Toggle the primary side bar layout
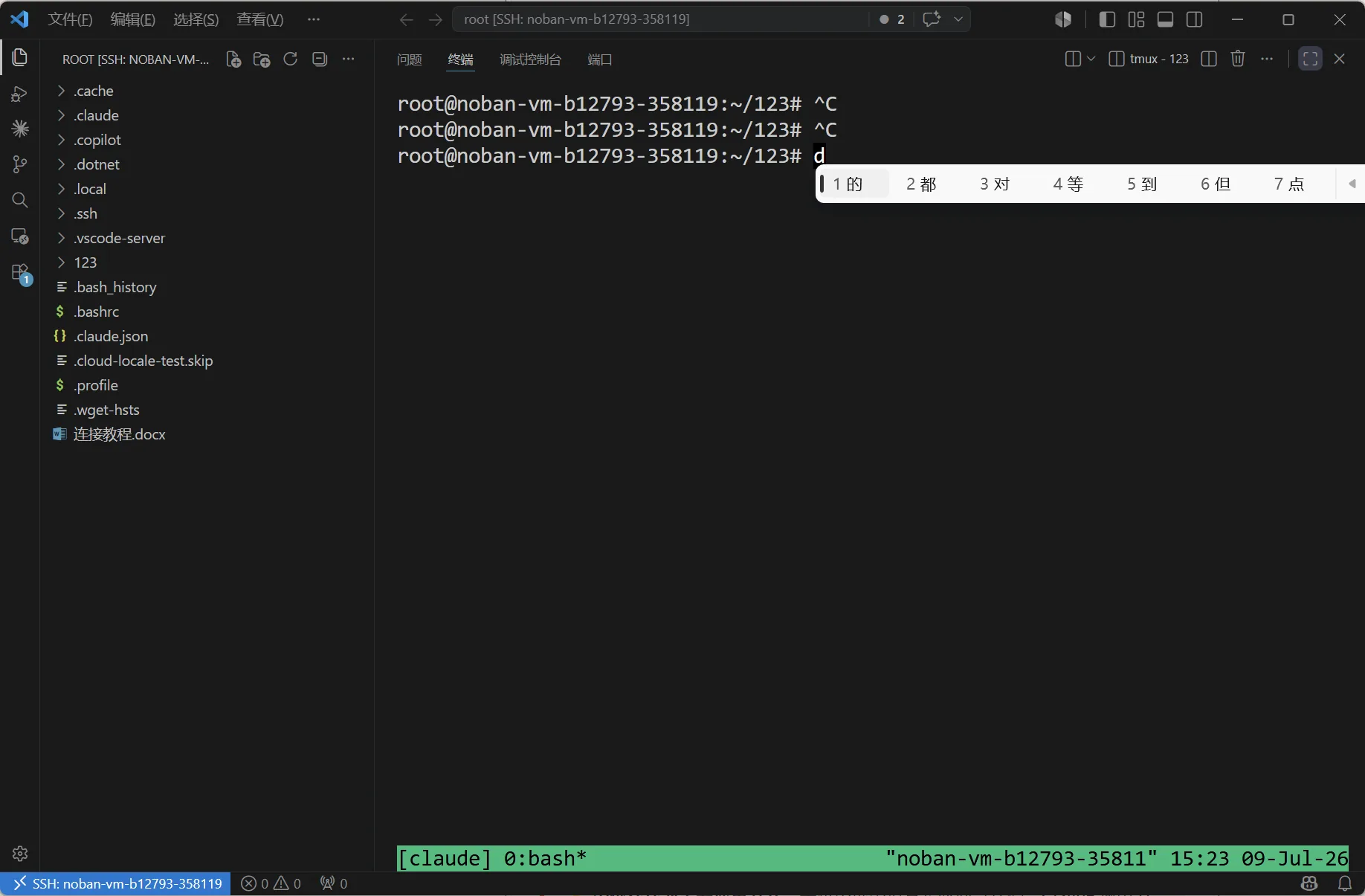Screen dimensions: 1365x896 [x=1107, y=19]
